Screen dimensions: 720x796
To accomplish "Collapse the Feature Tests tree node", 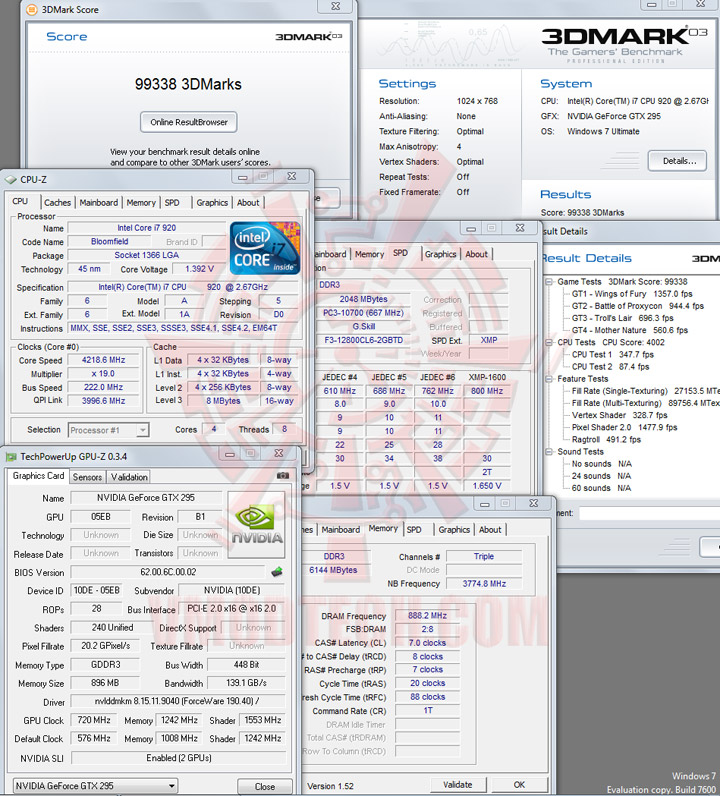I will point(549,379).
